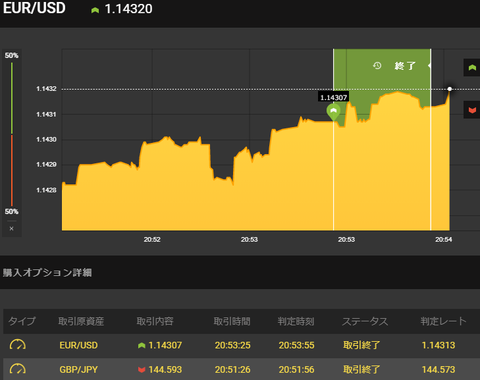Click the ステータス column header
Image resolution: width=480 pixels, height=380 pixels.
pyautogui.click(x=365, y=321)
